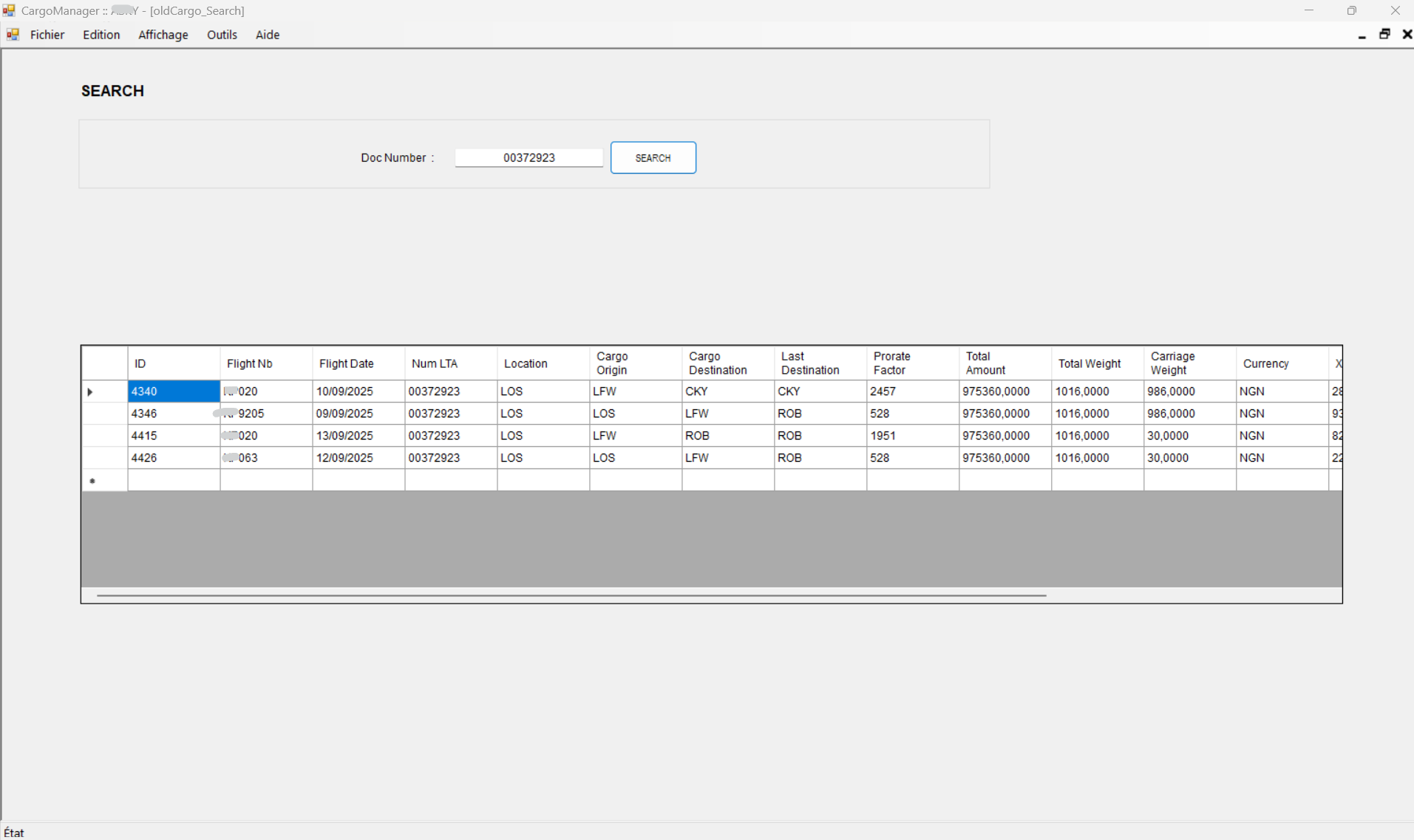Close the inner oldCargo_Search child window
This screenshot has height=840, width=1414.
(x=1407, y=35)
